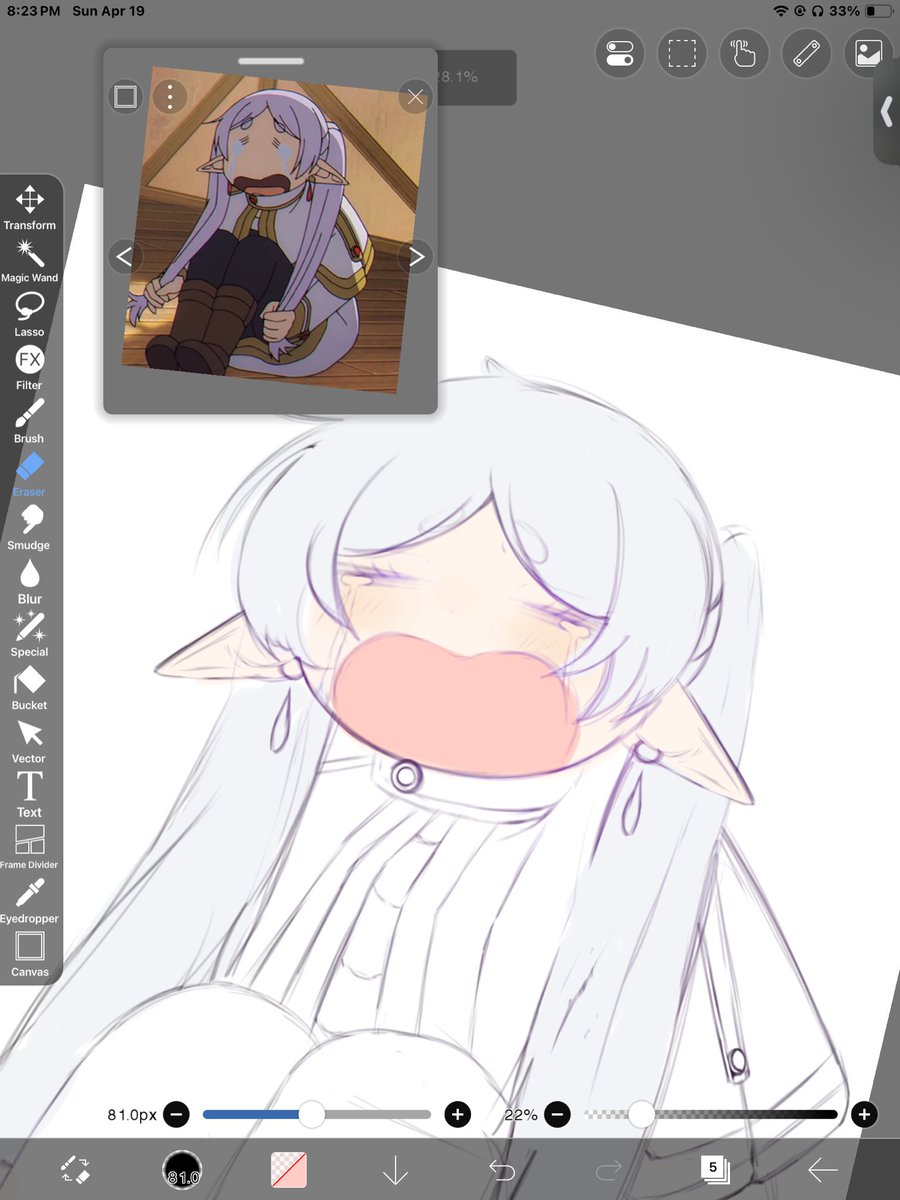Open the stabilizer hand icon

coord(744,53)
